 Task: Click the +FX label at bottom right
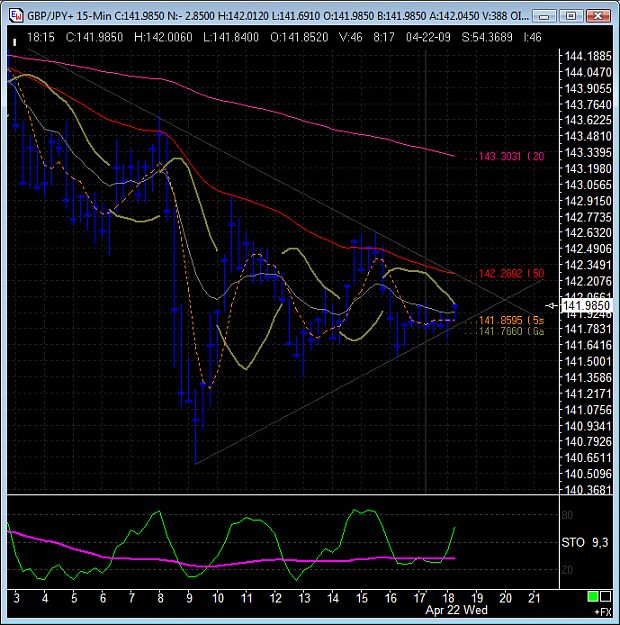[603, 612]
